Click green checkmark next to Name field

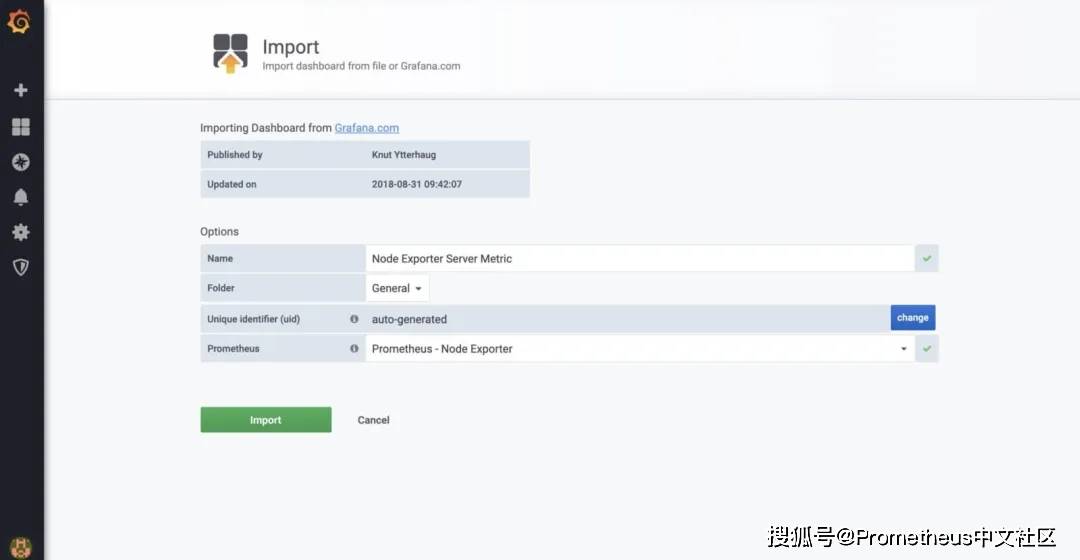tap(927, 258)
